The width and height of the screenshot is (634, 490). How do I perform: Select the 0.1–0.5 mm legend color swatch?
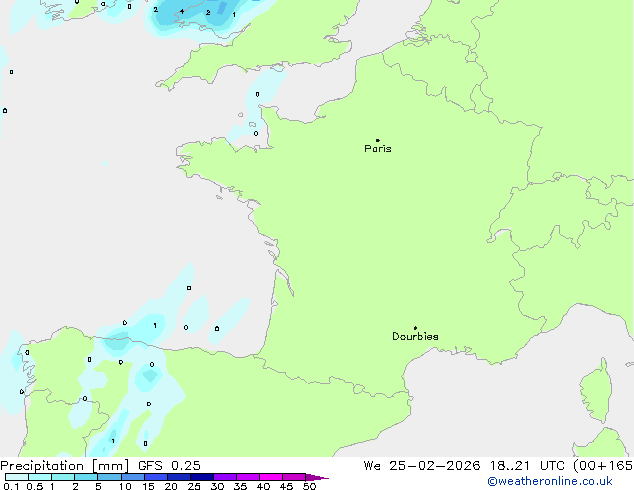(x=17, y=477)
